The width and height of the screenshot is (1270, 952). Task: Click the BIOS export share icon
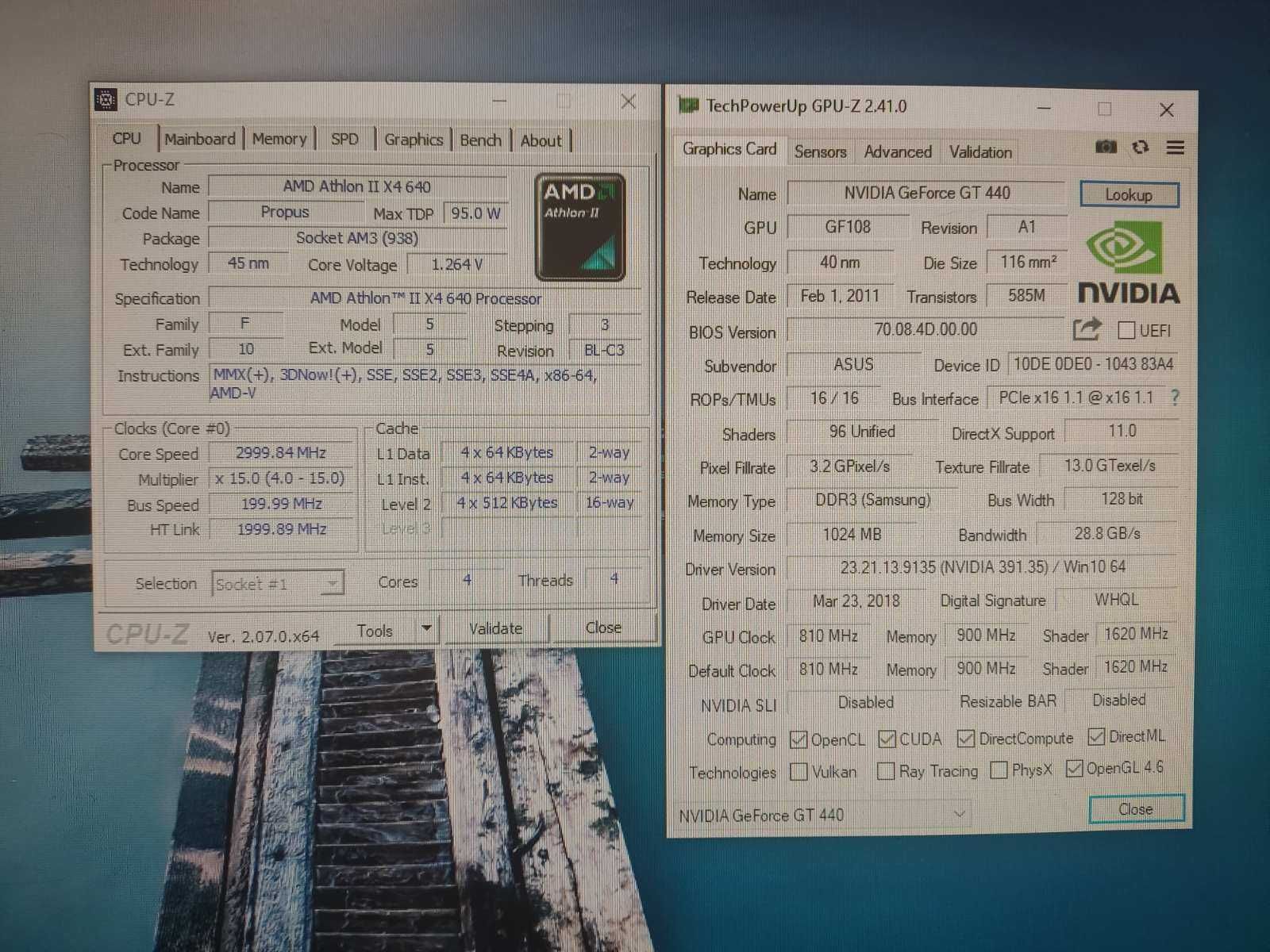(x=1087, y=328)
